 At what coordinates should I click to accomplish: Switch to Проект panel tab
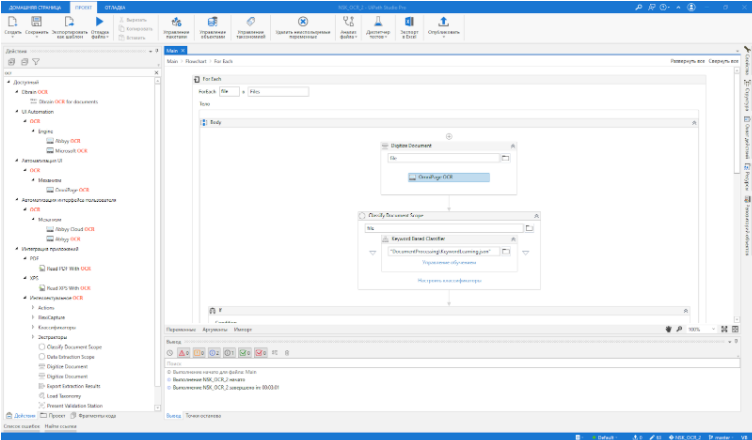tap(53, 416)
